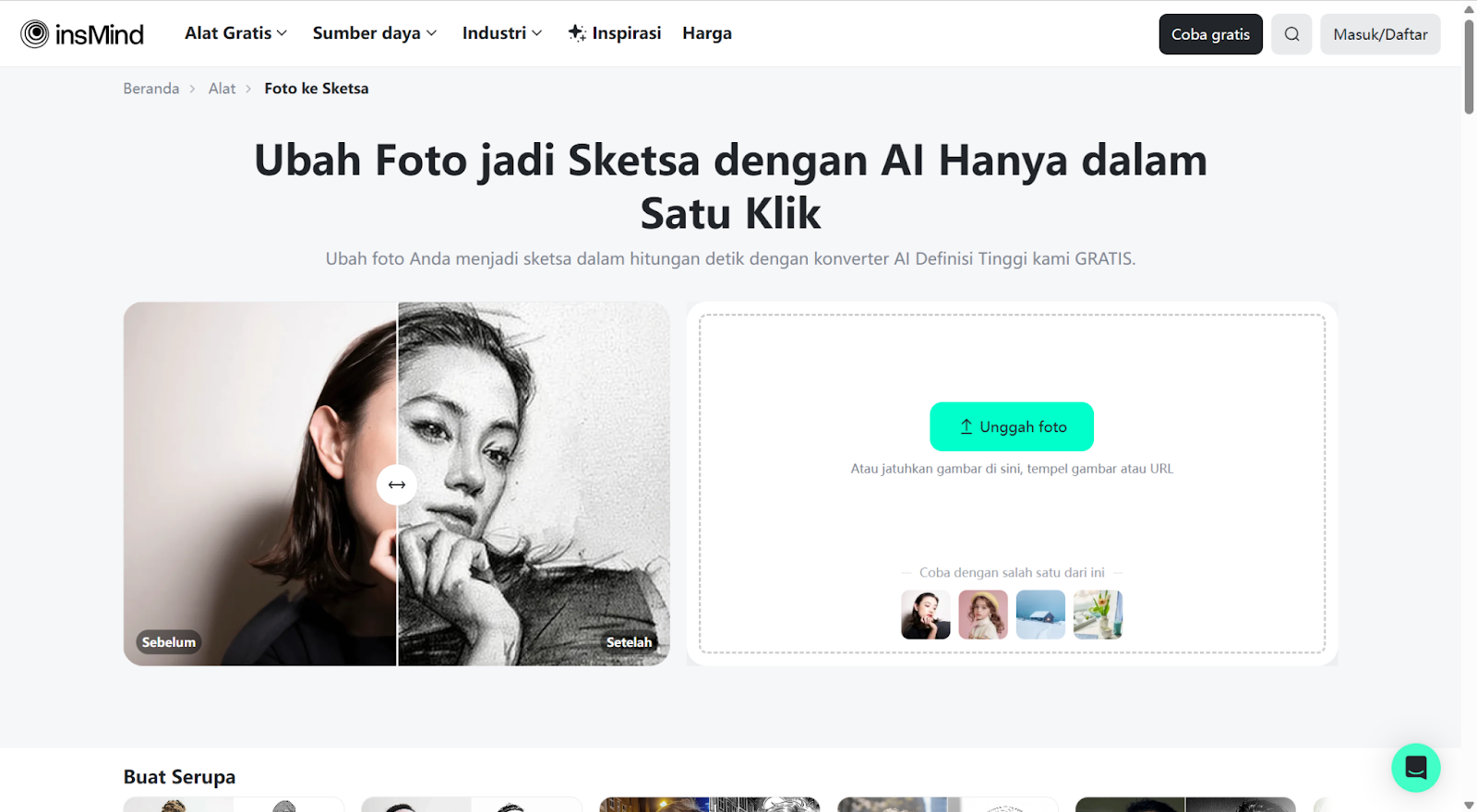The height and width of the screenshot is (812, 1477).
Task: Click the insMind logo
Action: tap(82, 34)
